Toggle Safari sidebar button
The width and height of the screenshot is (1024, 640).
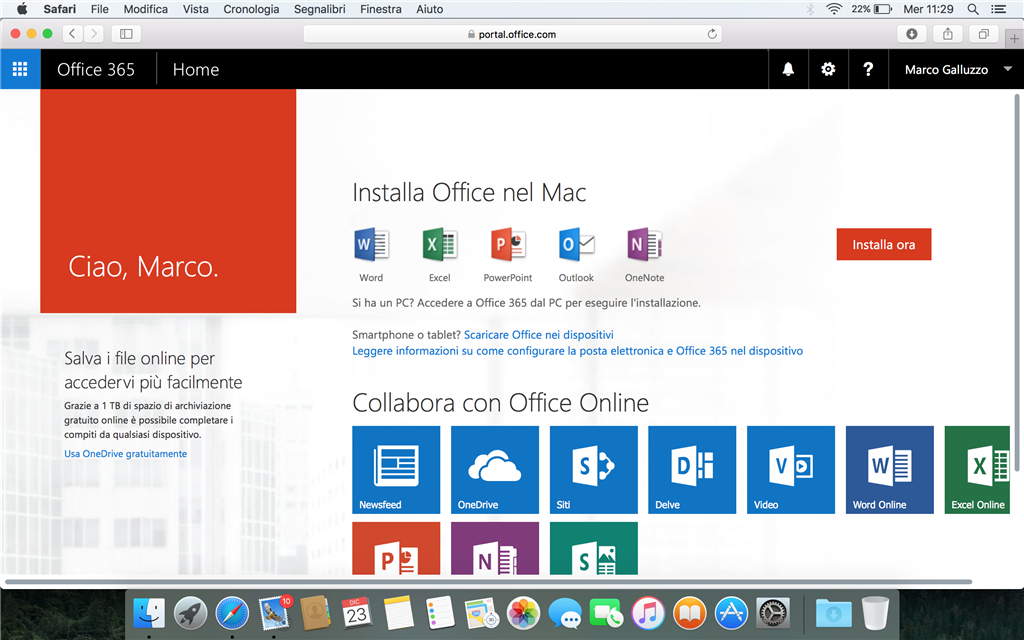[x=126, y=34]
